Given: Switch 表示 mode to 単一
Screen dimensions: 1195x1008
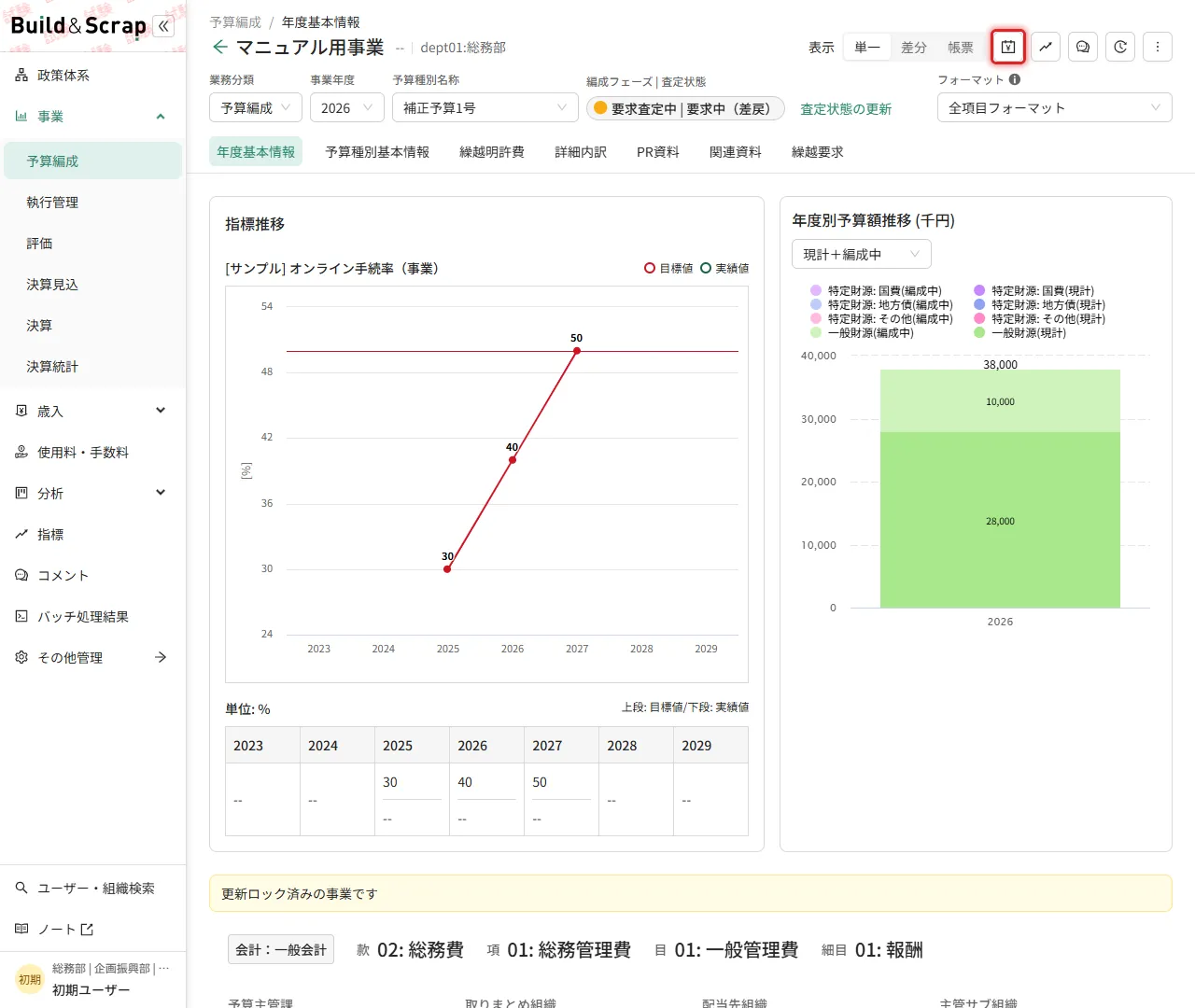Looking at the screenshot, I should pyautogui.click(x=867, y=48).
